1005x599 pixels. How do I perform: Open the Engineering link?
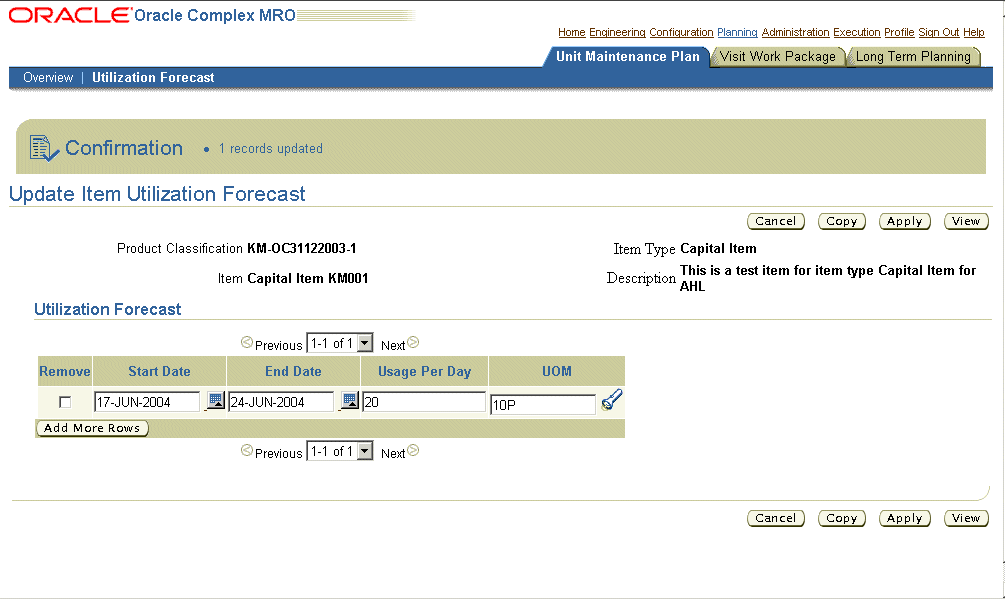(617, 32)
